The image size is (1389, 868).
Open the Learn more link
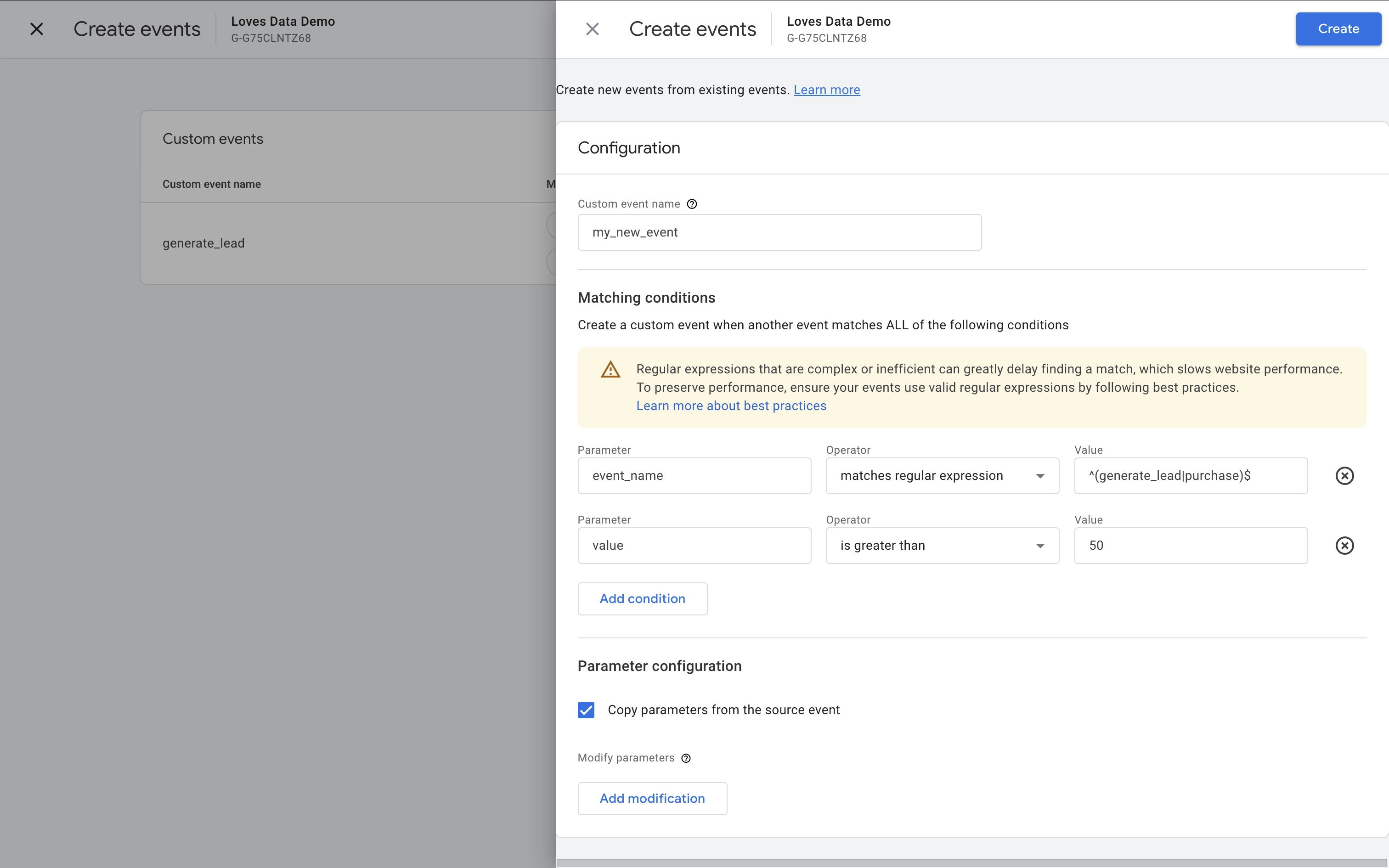click(x=826, y=90)
